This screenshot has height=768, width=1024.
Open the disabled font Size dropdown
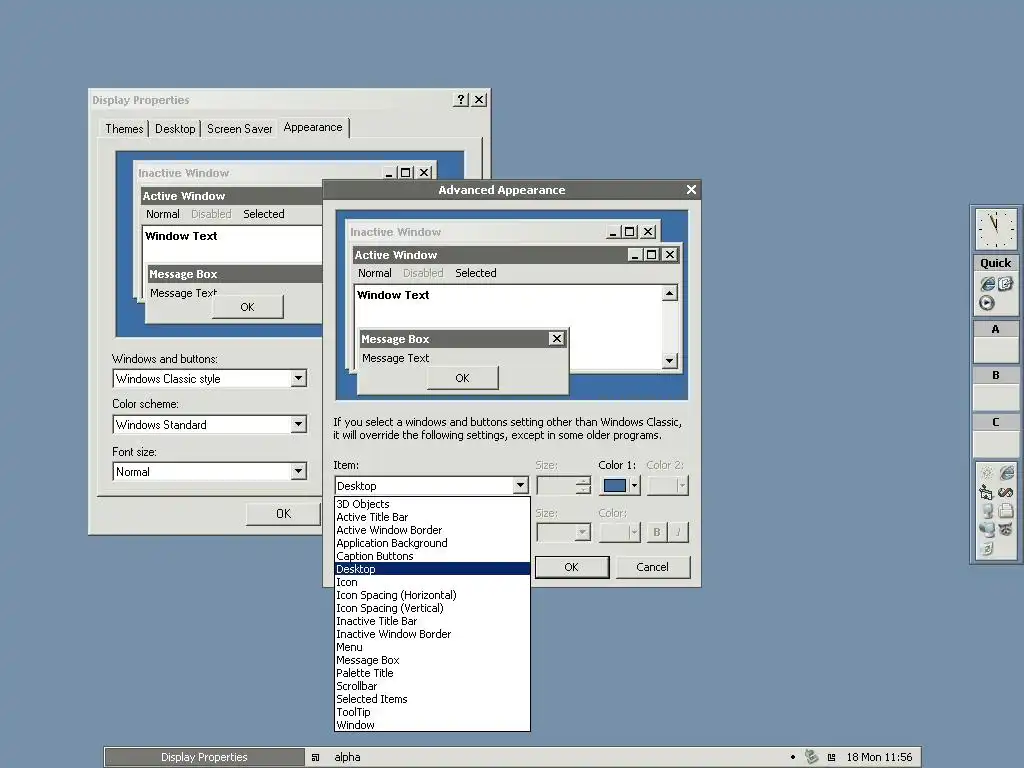564,532
